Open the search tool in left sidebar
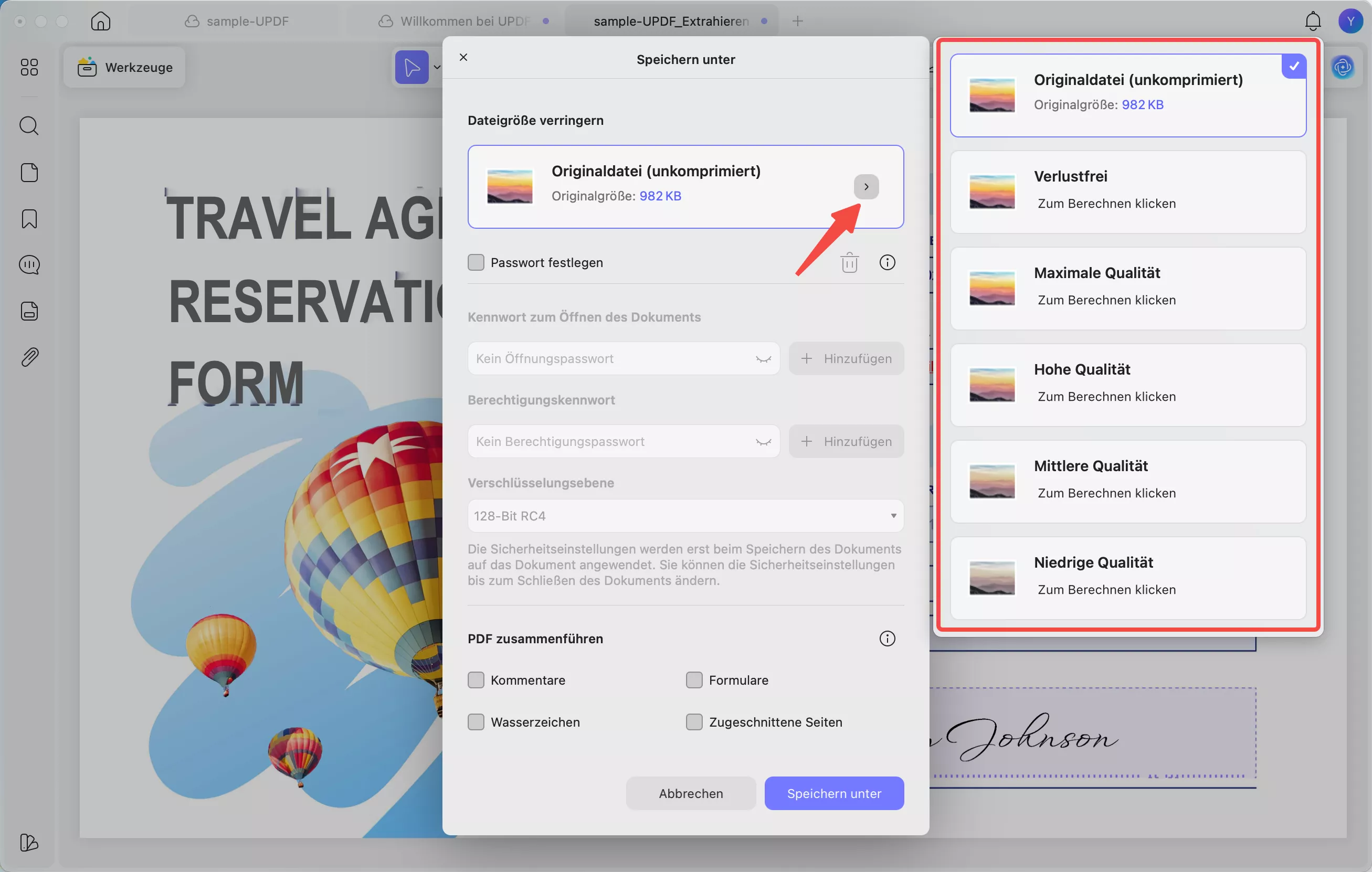1372x872 pixels. [x=29, y=125]
